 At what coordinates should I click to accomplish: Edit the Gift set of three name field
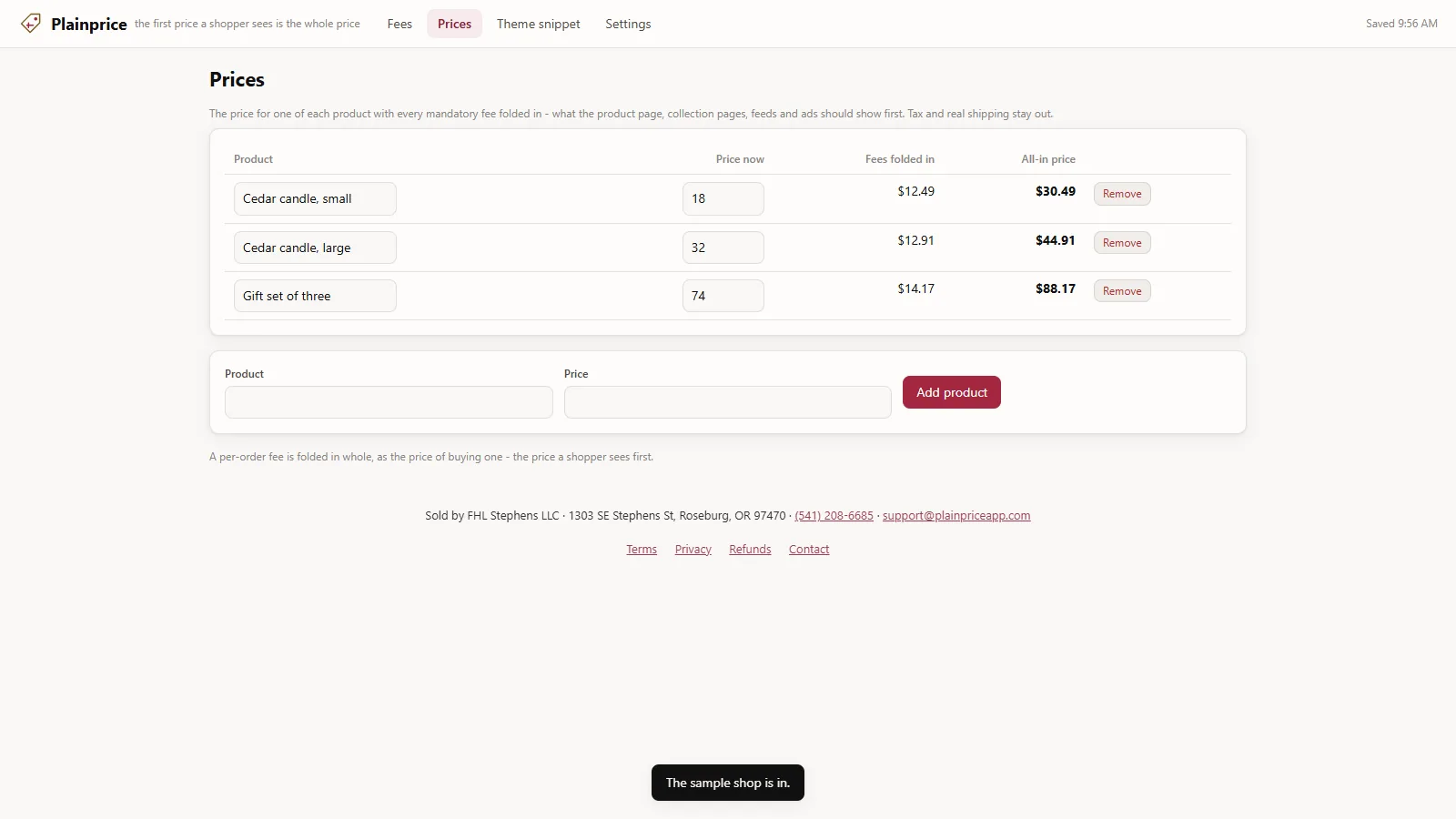click(315, 296)
